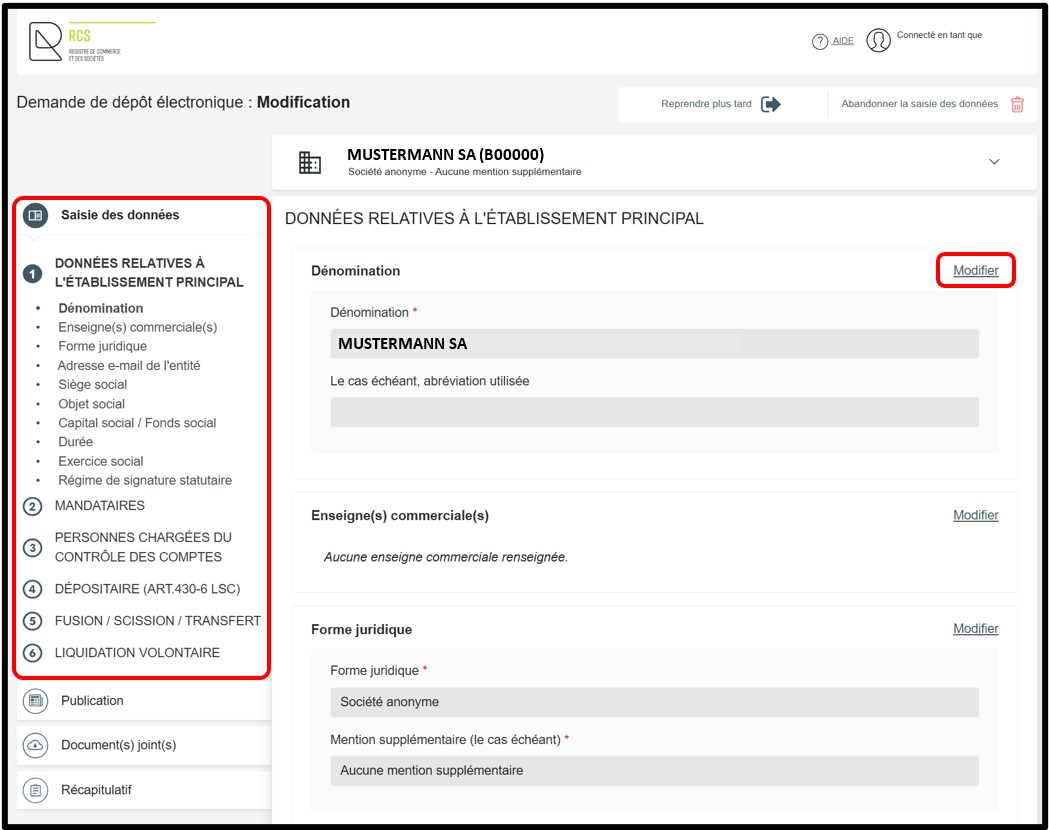1049x830 pixels.
Task: Click the red trash bin icon
Action: pyautogui.click(x=1017, y=104)
